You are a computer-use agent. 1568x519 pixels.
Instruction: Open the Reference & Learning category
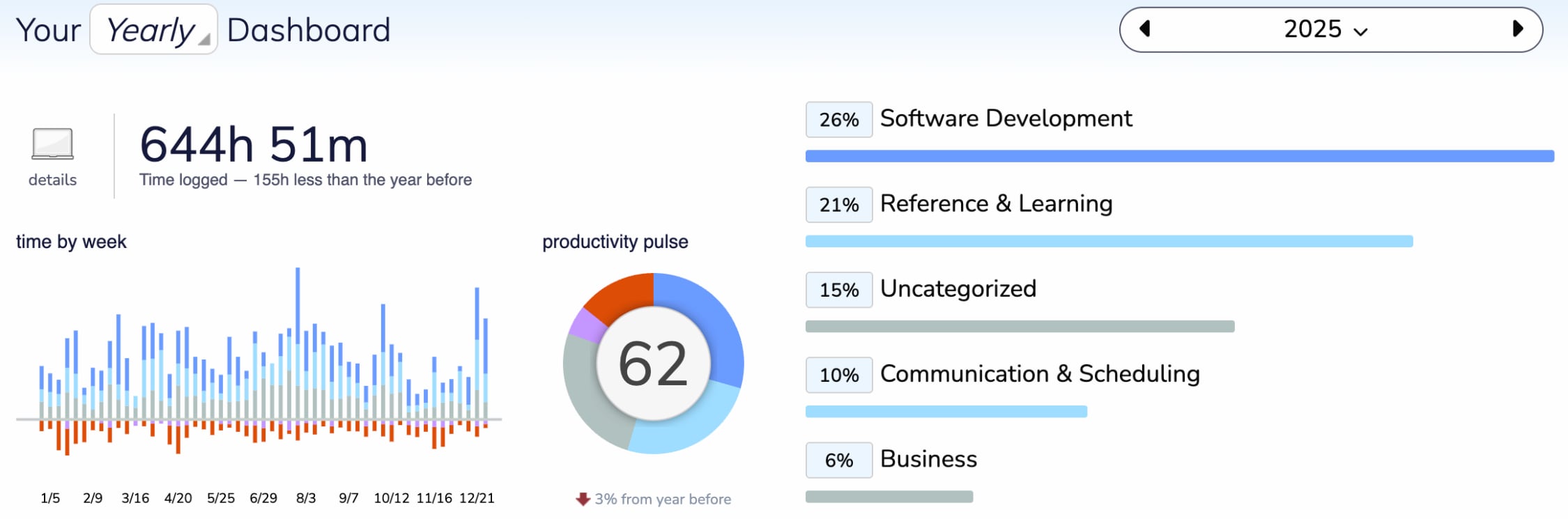[x=996, y=203]
